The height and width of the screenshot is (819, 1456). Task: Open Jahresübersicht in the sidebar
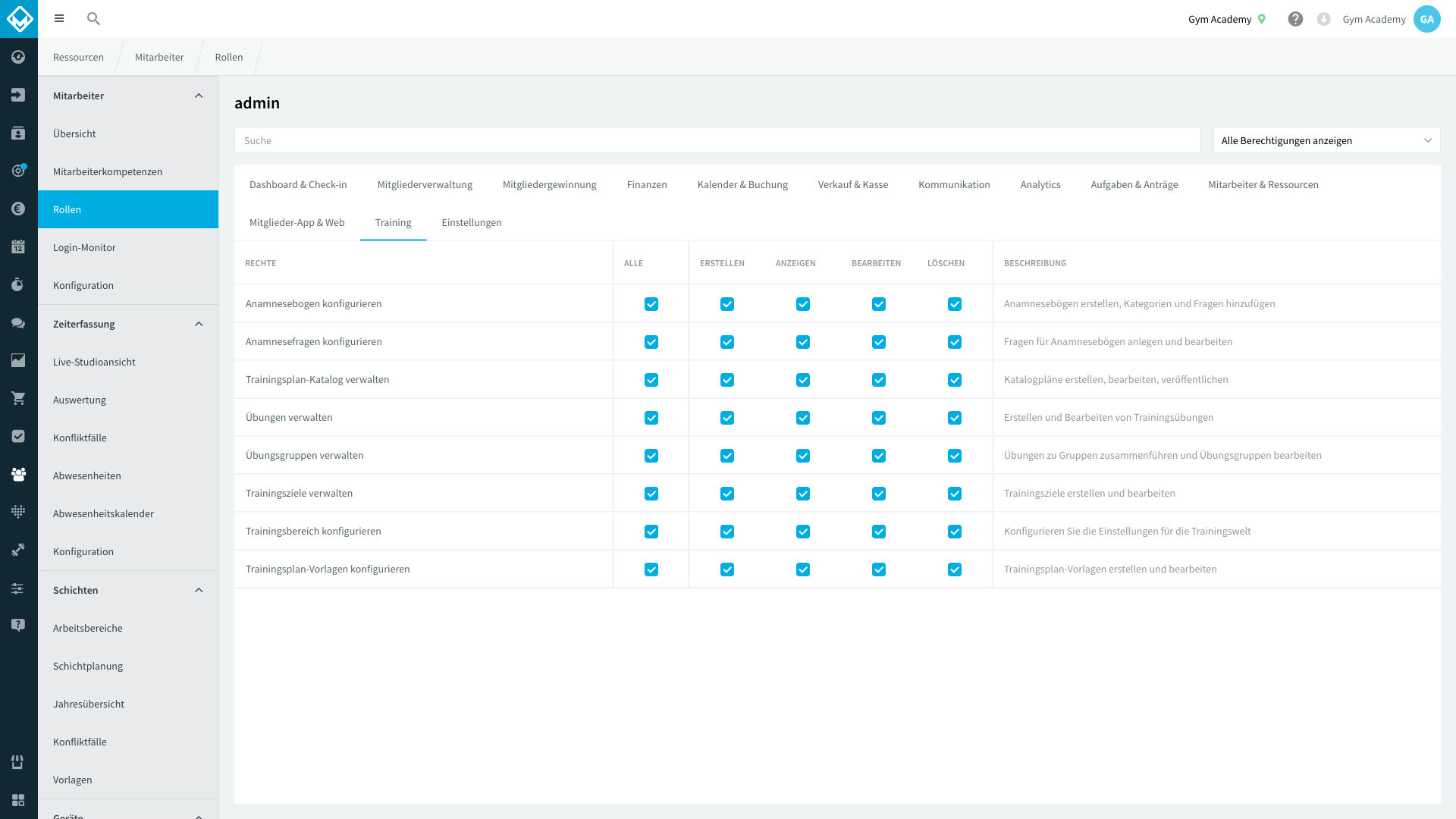128,704
